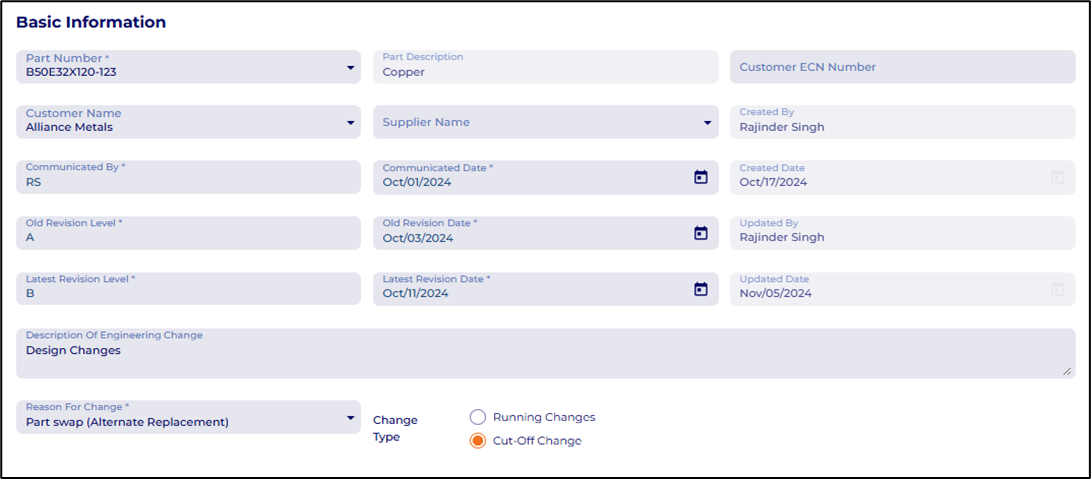This screenshot has height=479, width=1091.
Task: Select the Cut-Off Change radio button
Action: click(x=478, y=441)
